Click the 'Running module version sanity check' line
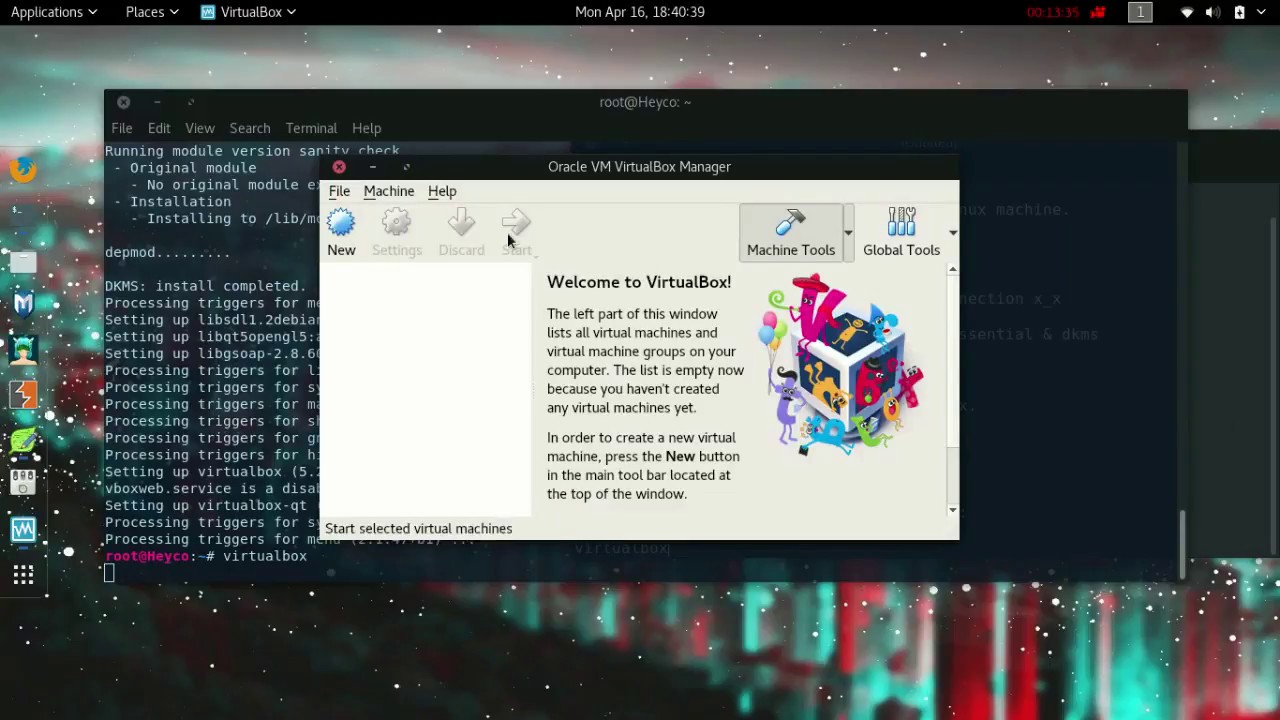Viewport: 1280px width, 720px height. pos(252,151)
